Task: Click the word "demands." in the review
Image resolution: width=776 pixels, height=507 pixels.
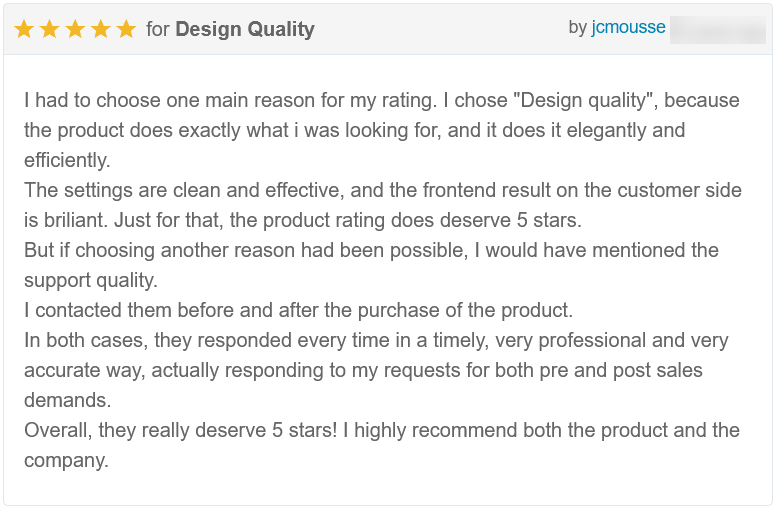Action: coord(68,400)
